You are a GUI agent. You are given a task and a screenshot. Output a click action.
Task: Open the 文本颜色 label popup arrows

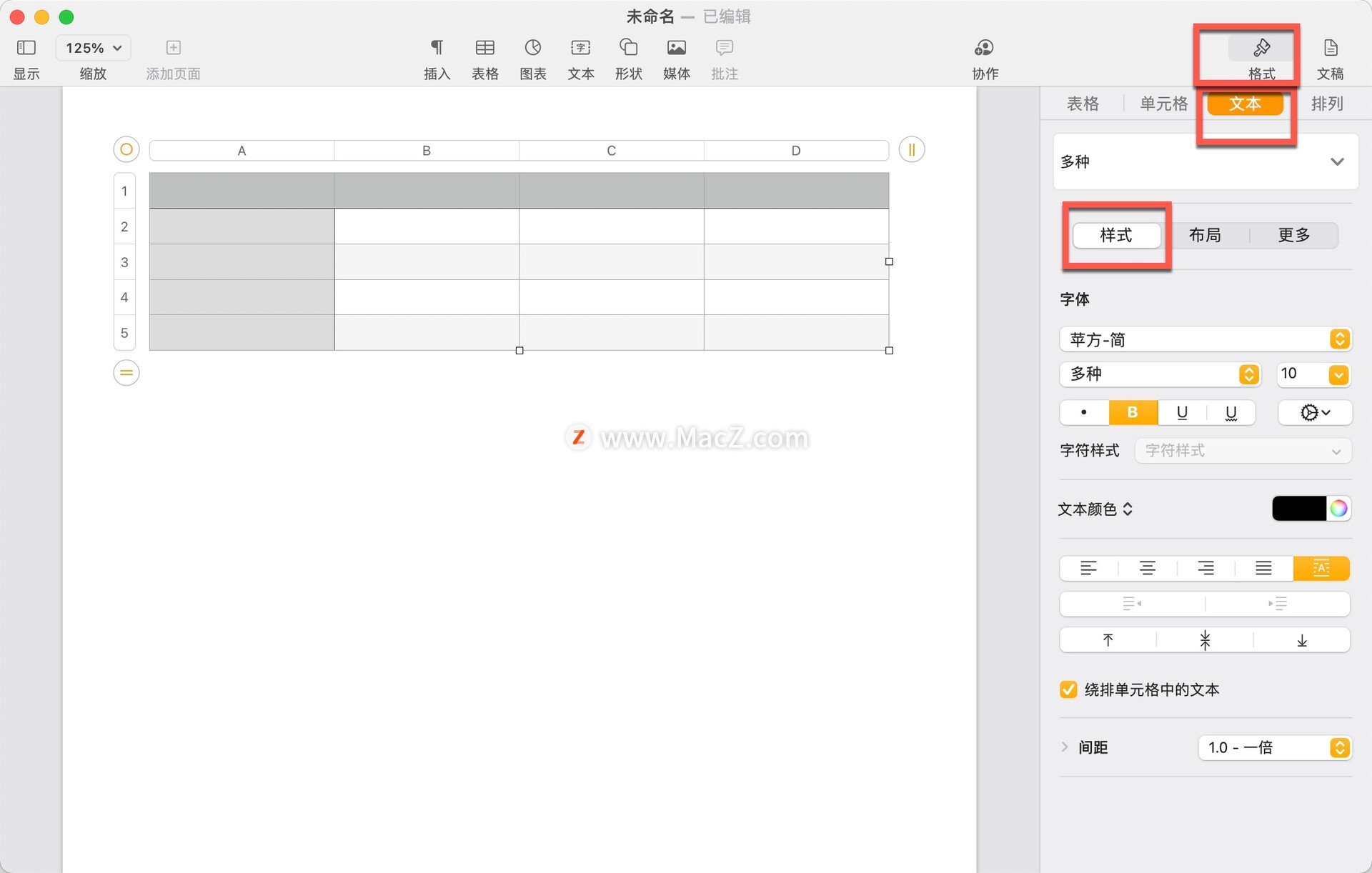pos(1128,509)
